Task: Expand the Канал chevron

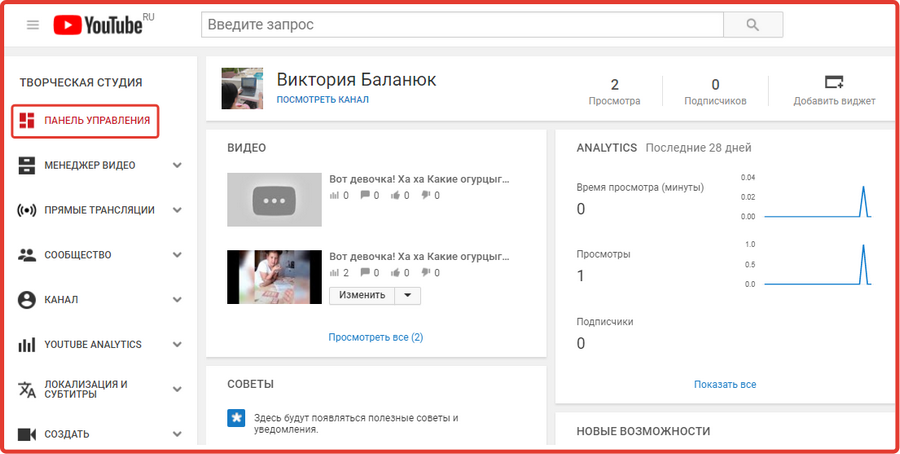Action: tap(177, 300)
